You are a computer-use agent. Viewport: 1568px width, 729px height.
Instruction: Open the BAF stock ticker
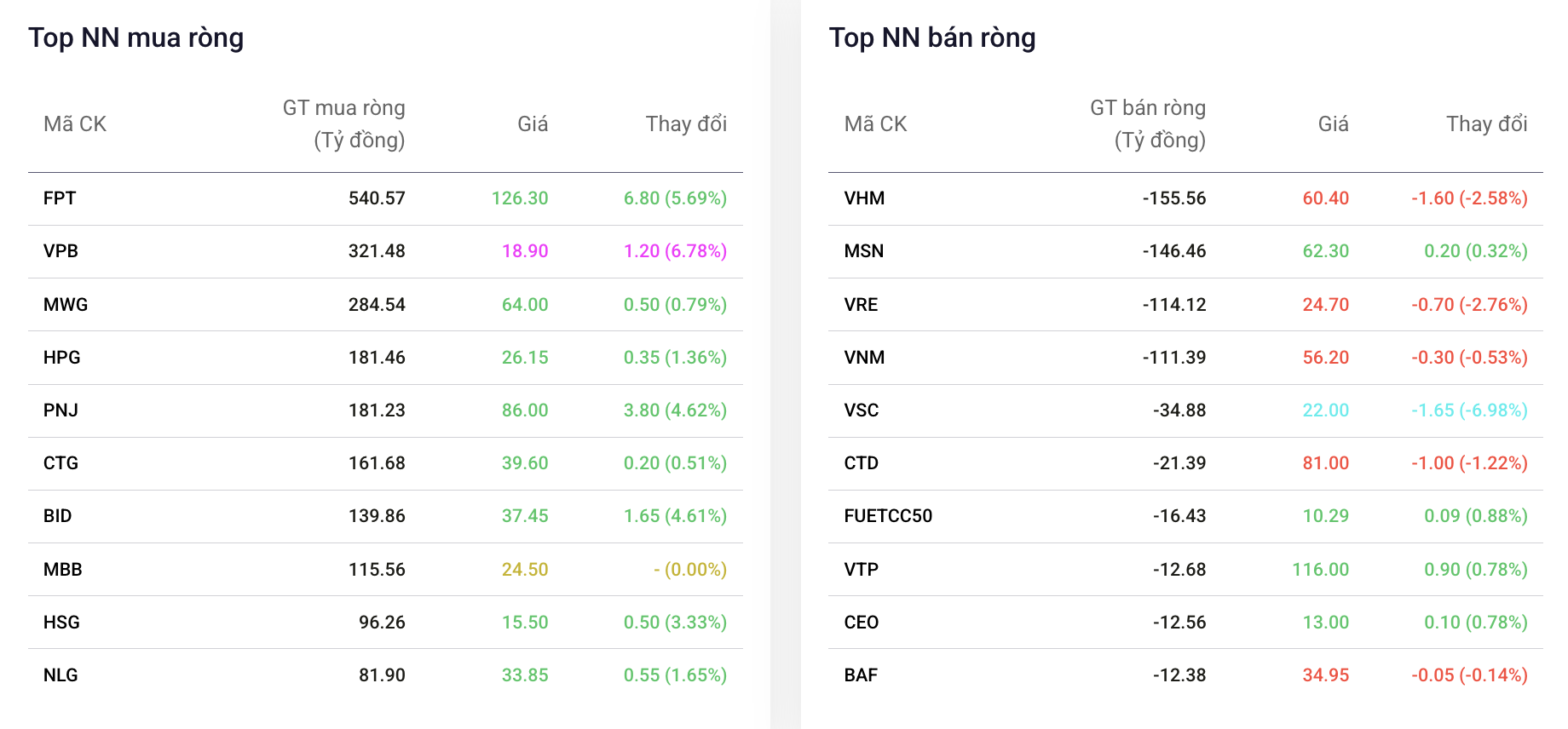(861, 675)
